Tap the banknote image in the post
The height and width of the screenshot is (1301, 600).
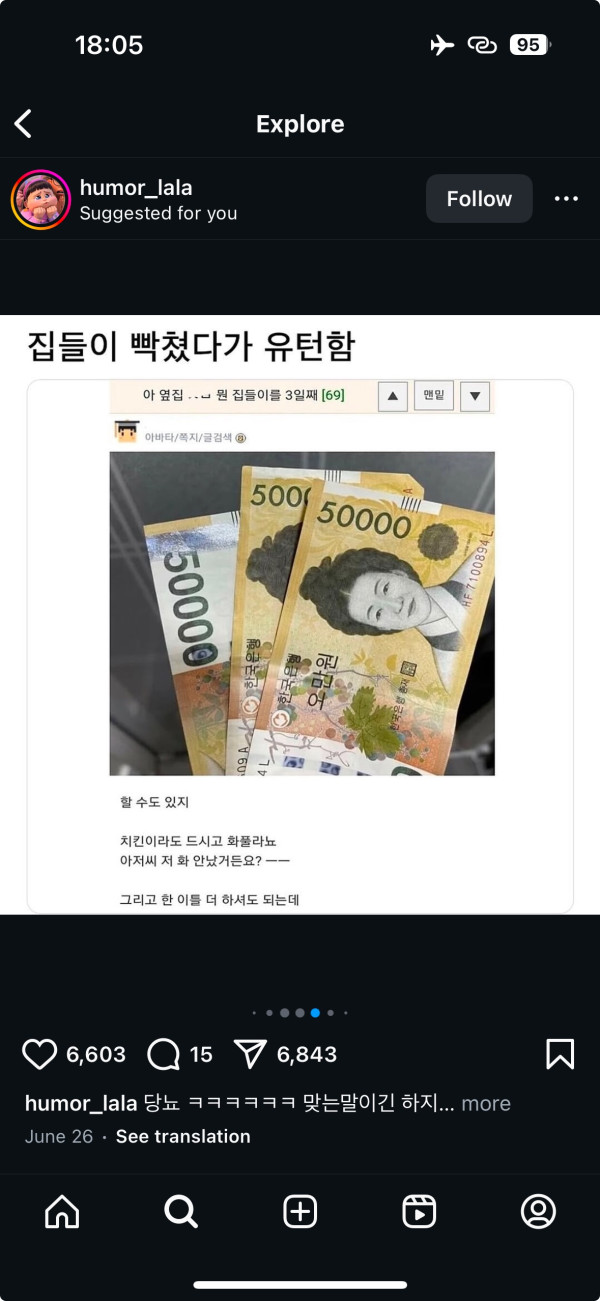coord(302,613)
